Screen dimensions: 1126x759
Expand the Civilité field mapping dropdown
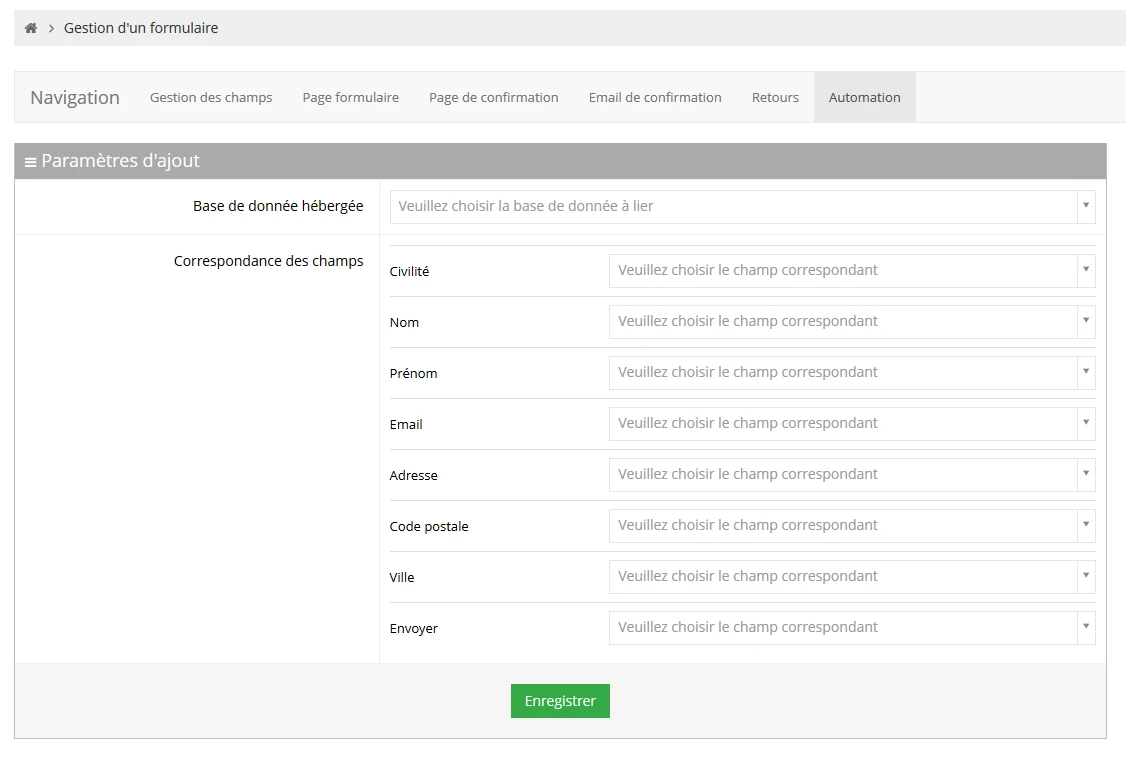click(x=851, y=270)
